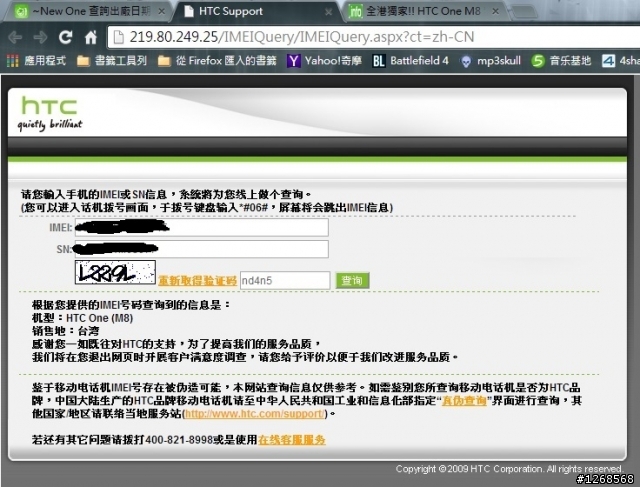Viewport: 640px width, 487px height.
Task: Close the HTC Support tab
Action: (329, 12)
